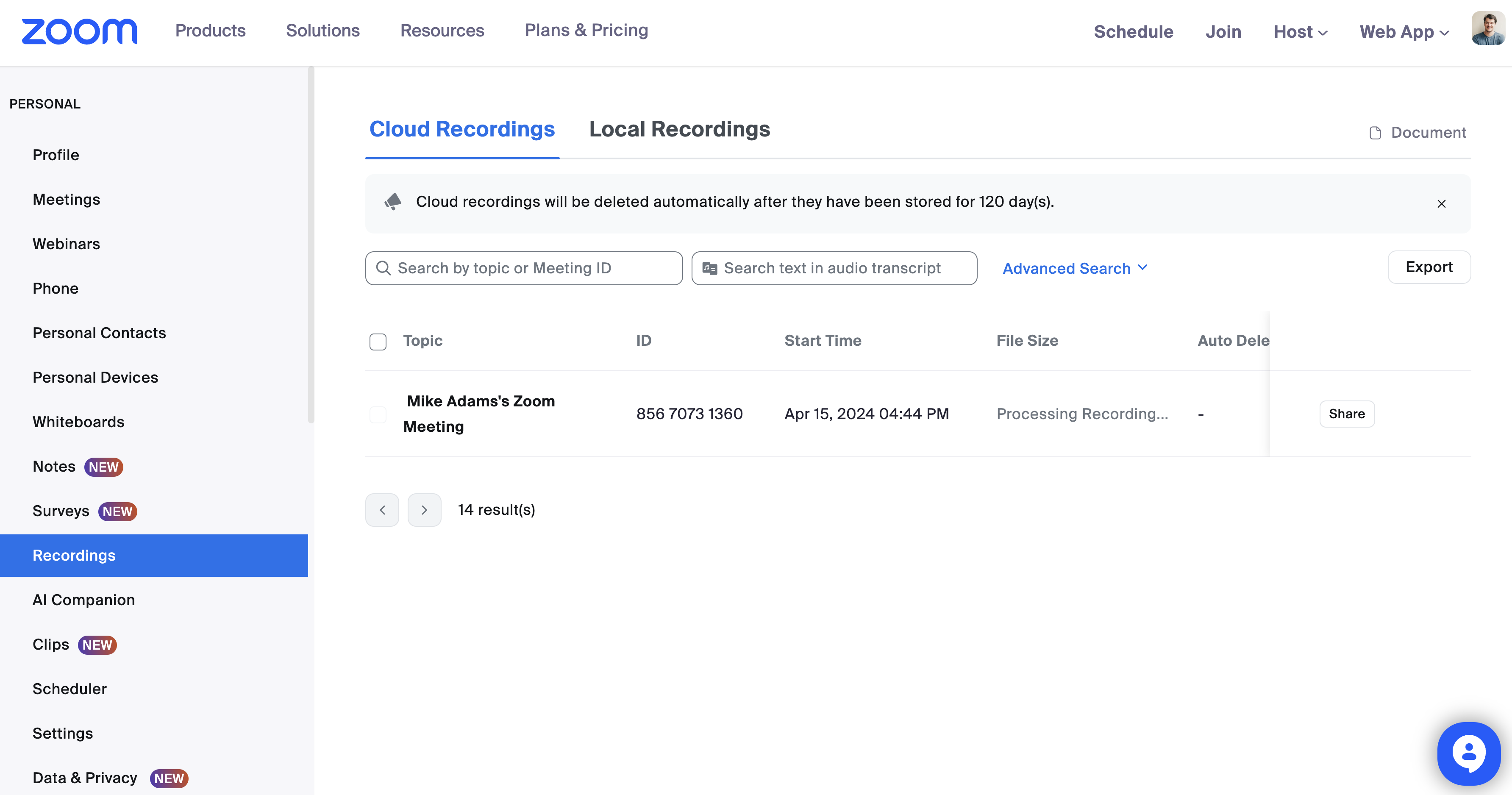Switch to Local Recordings tab
The width and height of the screenshot is (1512, 795).
[x=679, y=129]
